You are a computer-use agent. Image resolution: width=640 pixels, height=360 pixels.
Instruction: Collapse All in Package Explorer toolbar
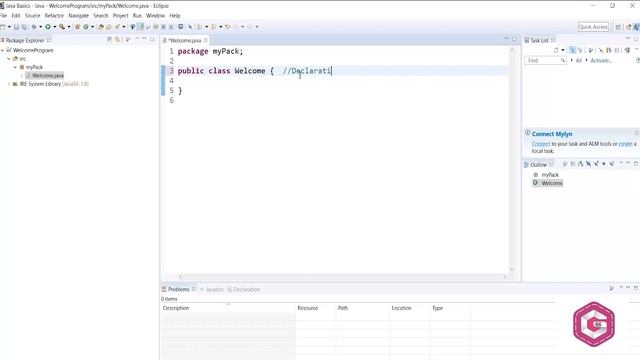[109, 40]
